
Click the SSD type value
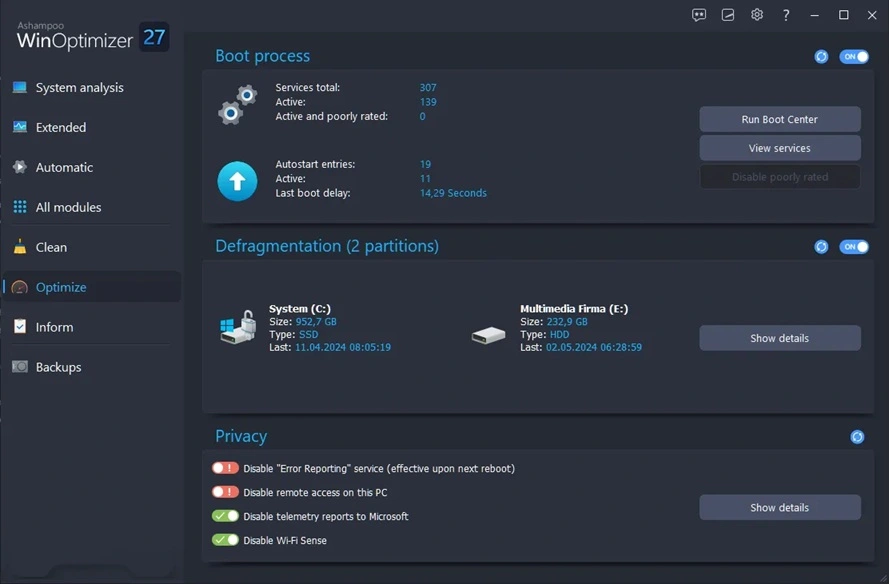pyautogui.click(x=308, y=335)
